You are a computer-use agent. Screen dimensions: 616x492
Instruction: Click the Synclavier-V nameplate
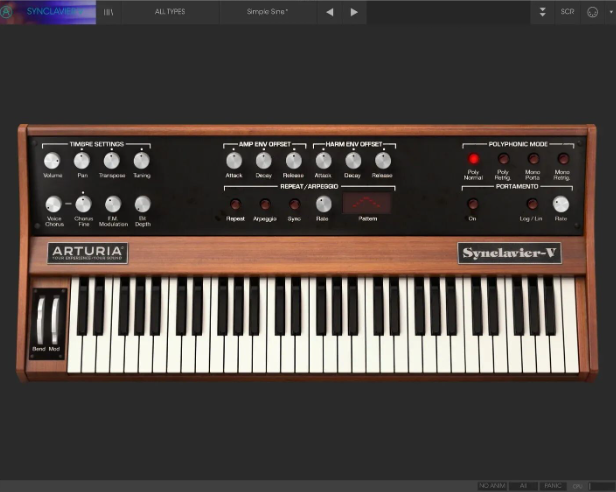(x=510, y=253)
